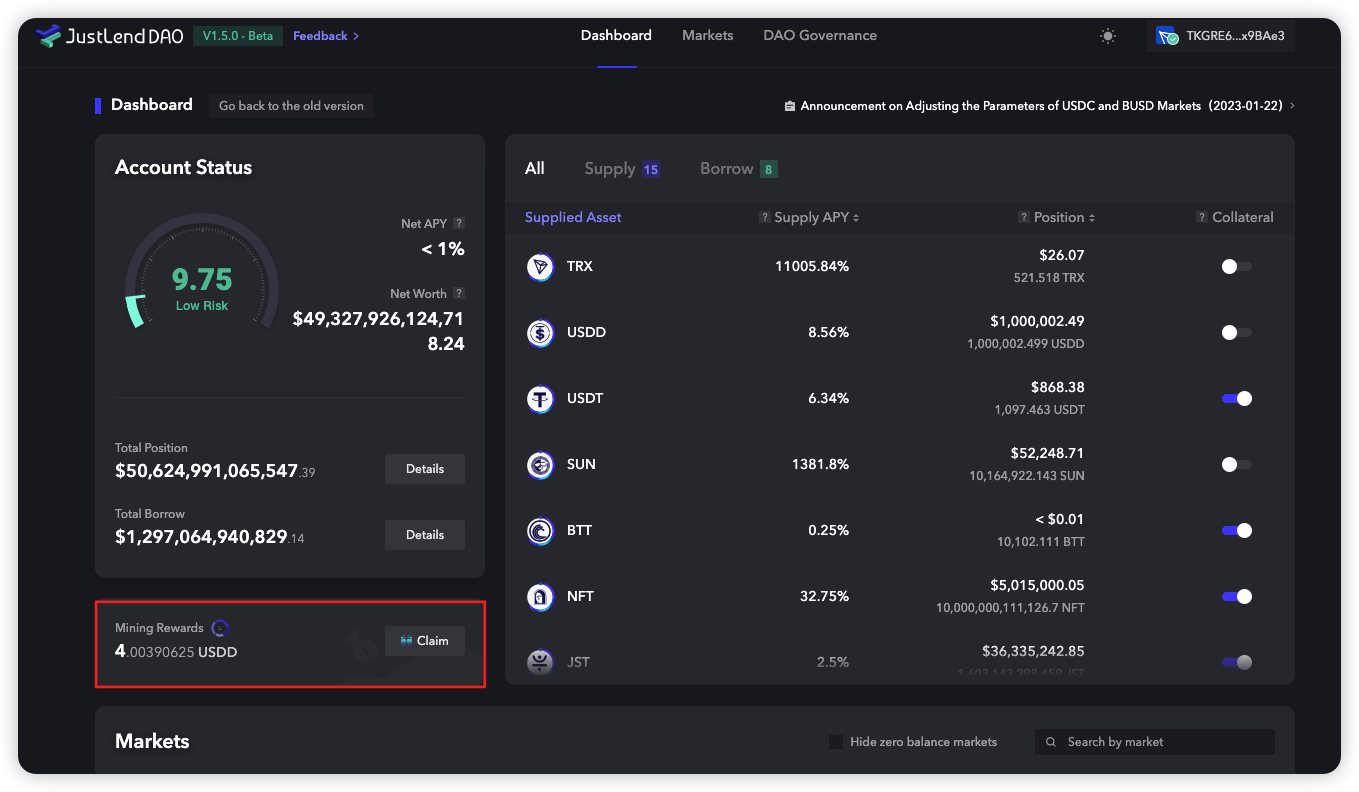Click the SUN supply APY 1381.8%

coord(820,465)
